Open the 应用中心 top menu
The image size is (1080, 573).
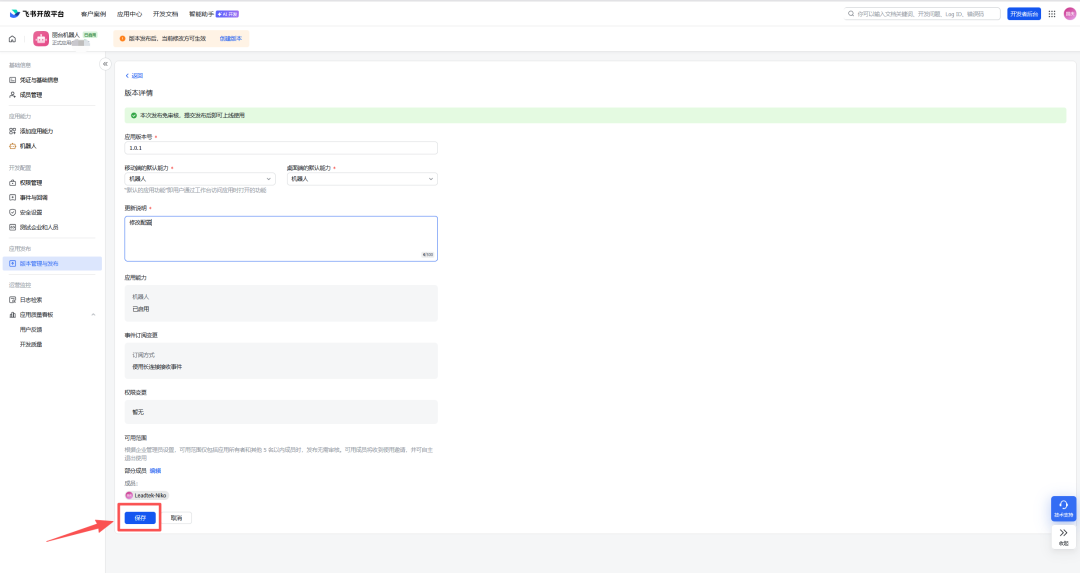(x=129, y=14)
